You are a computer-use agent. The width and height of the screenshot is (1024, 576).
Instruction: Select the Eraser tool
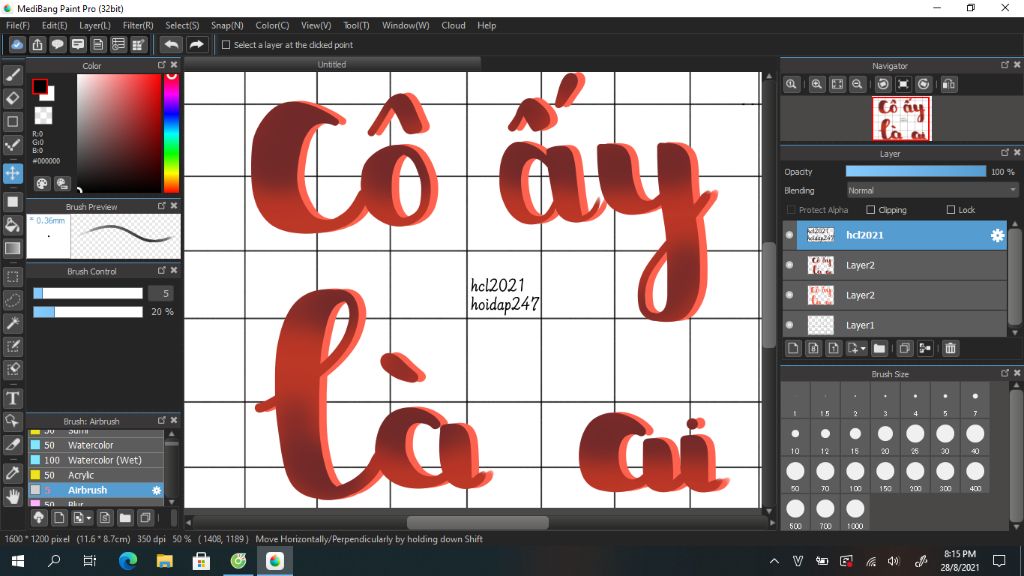point(12,98)
